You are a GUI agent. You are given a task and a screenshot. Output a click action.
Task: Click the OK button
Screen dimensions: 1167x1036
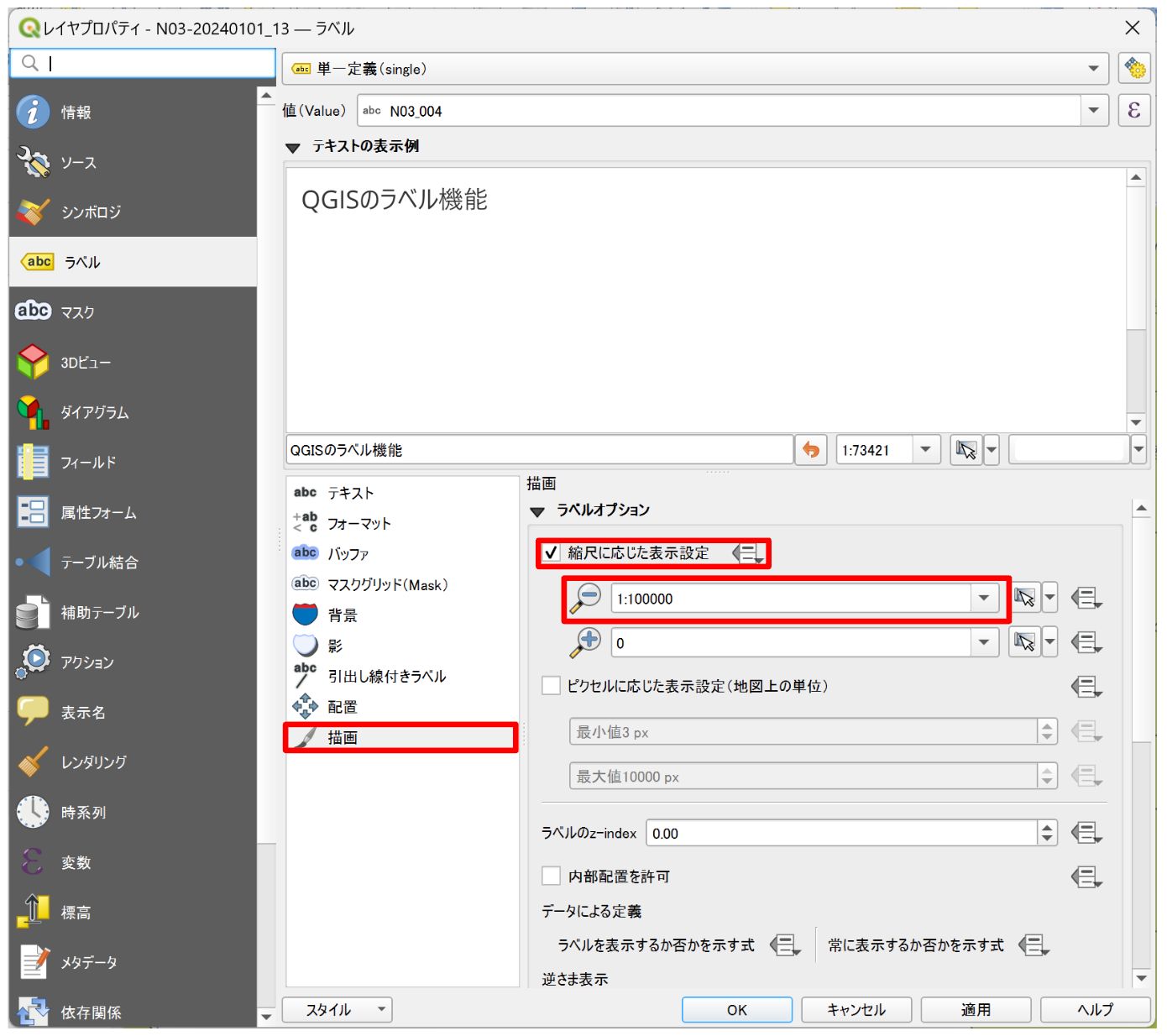tap(737, 1009)
